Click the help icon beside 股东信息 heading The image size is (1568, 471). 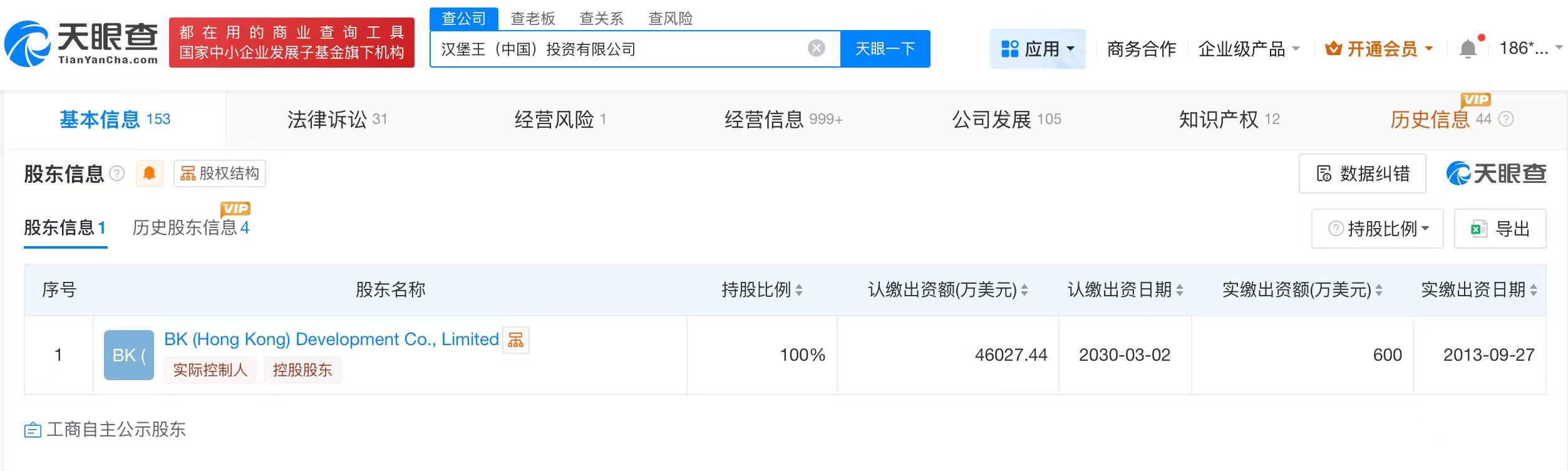(117, 173)
